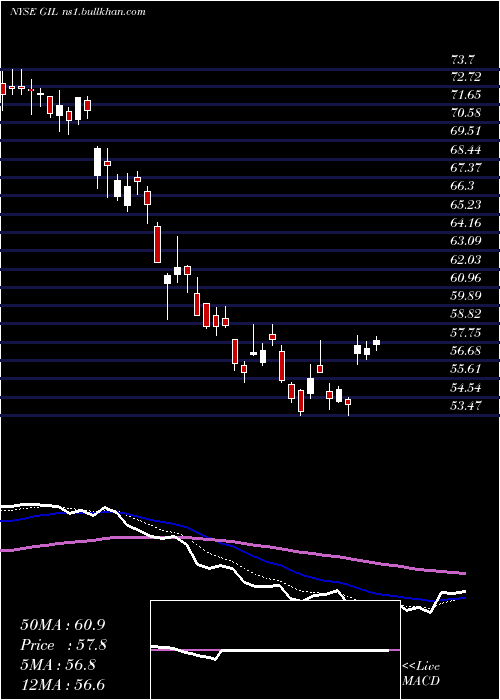The height and width of the screenshot is (700, 500).
Task: Select the 68.44 price axis label
Action: (467, 150)
